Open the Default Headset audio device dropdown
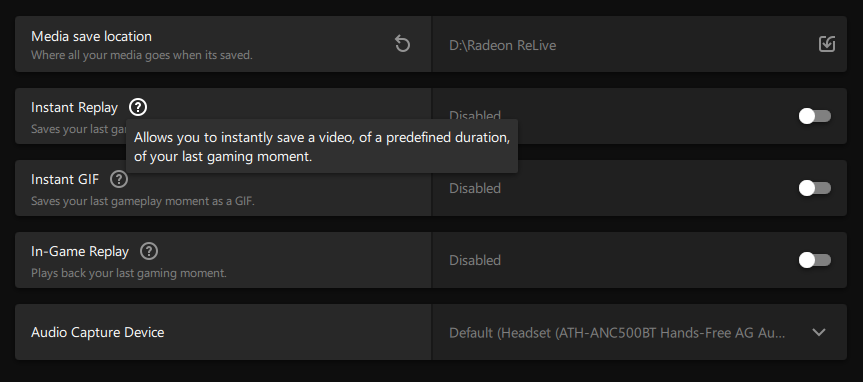863x382 pixels. tap(639, 332)
